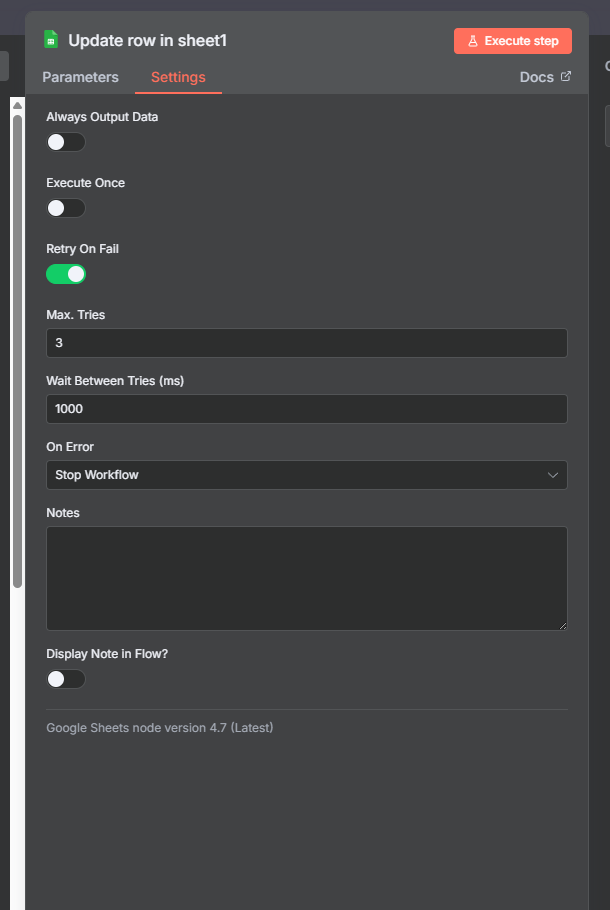The image size is (610, 910).
Task: Click inside the Notes text area
Action: (x=306, y=578)
